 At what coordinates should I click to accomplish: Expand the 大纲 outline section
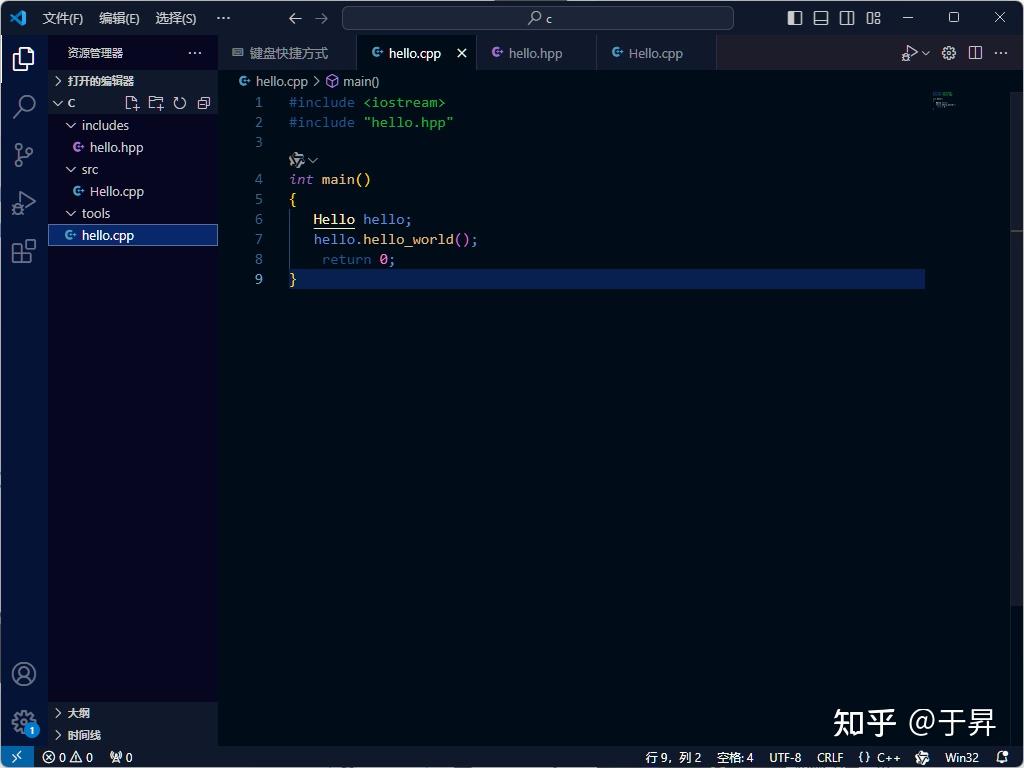(x=133, y=712)
